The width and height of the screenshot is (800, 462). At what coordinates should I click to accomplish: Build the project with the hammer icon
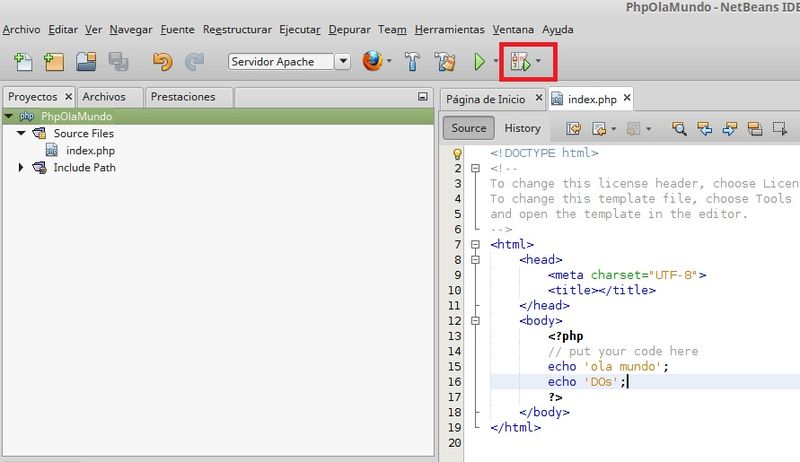412,62
